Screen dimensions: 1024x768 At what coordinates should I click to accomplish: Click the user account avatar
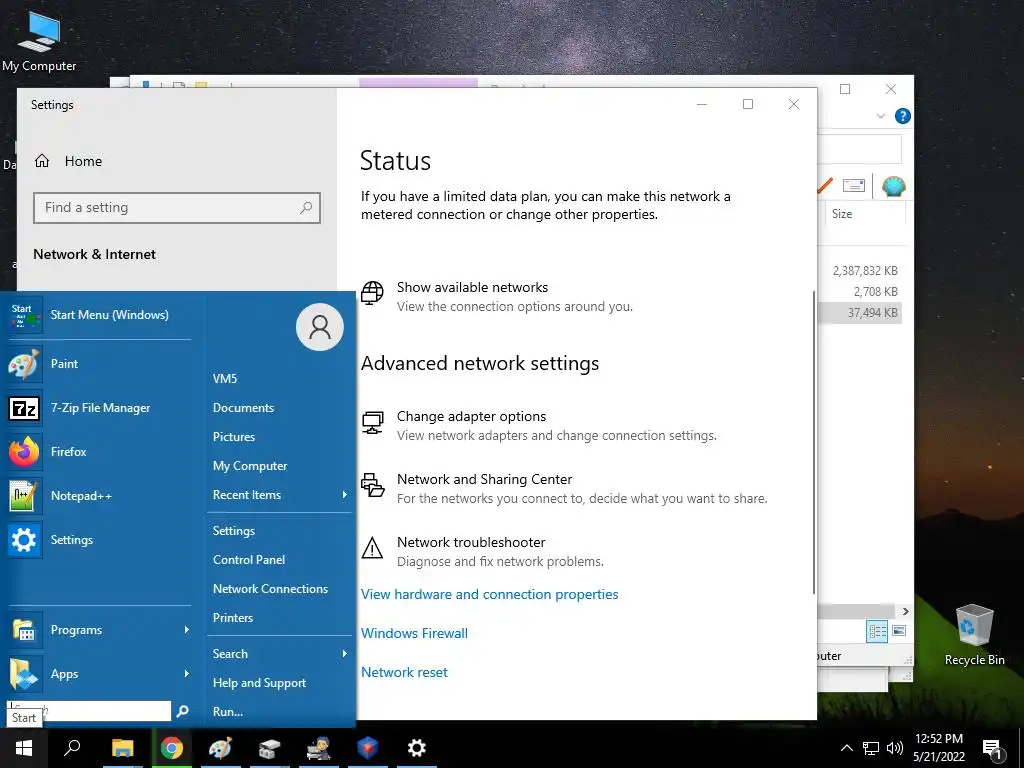(x=319, y=327)
